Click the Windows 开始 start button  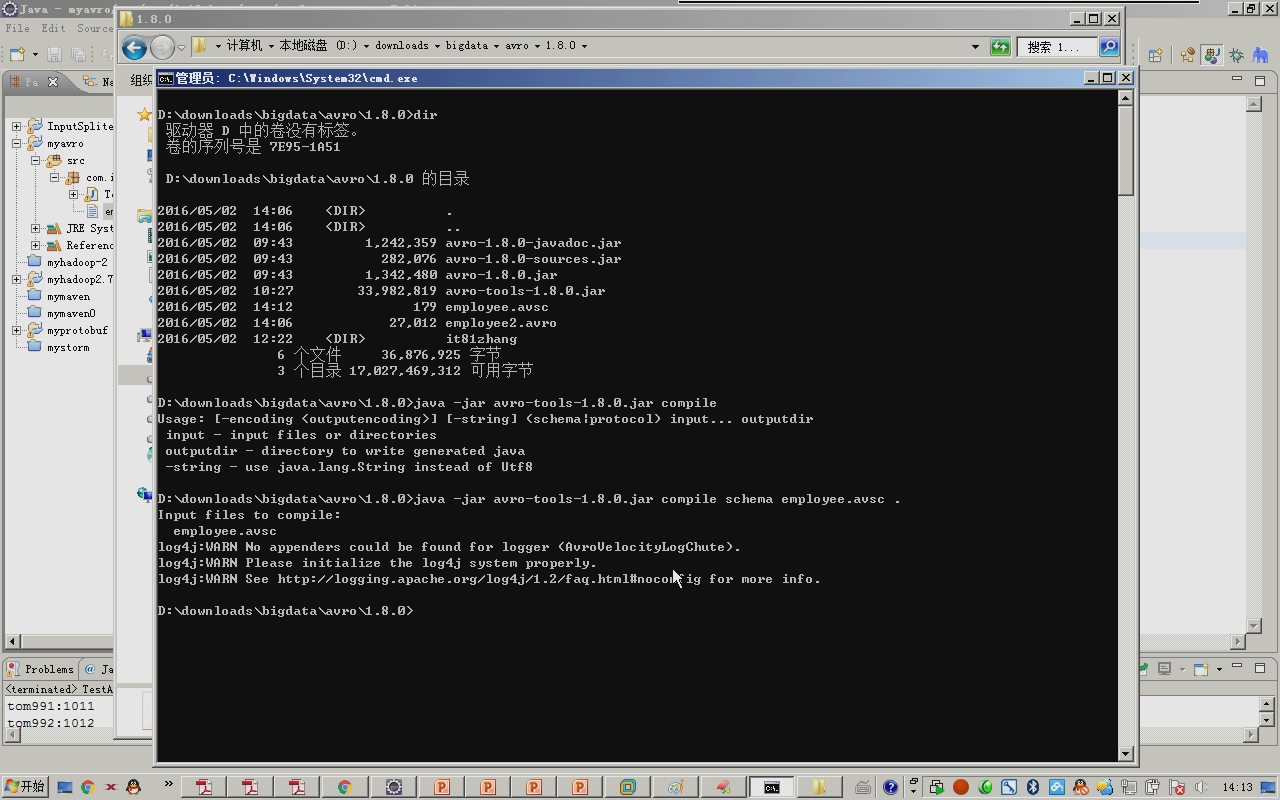[24, 787]
